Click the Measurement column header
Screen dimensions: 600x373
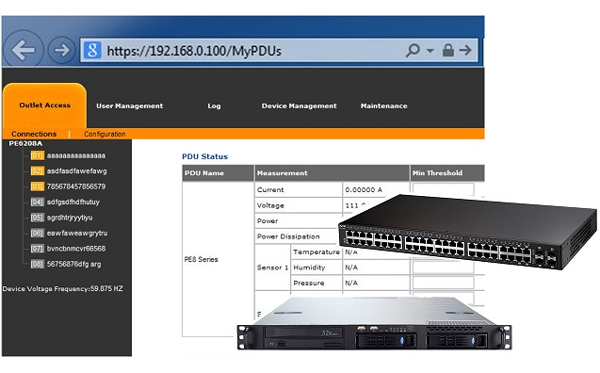332,173
